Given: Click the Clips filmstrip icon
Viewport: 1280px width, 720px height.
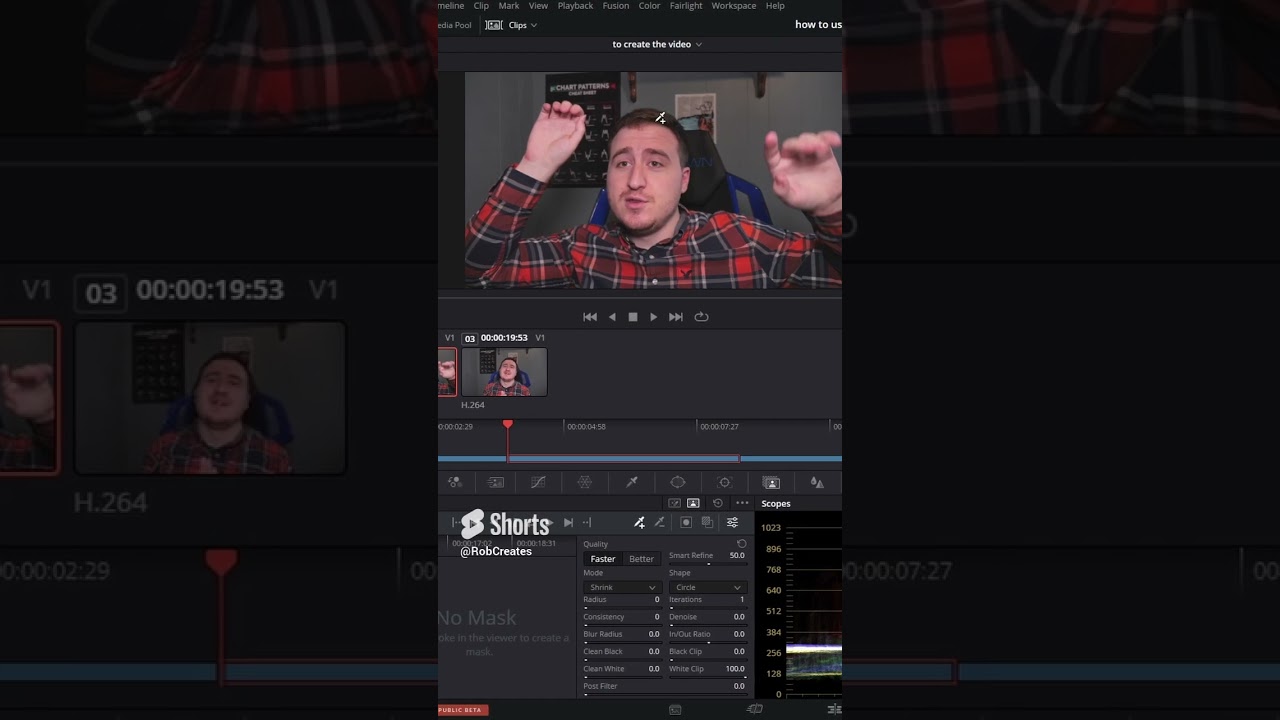Looking at the screenshot, I should [x=494, y=25].
